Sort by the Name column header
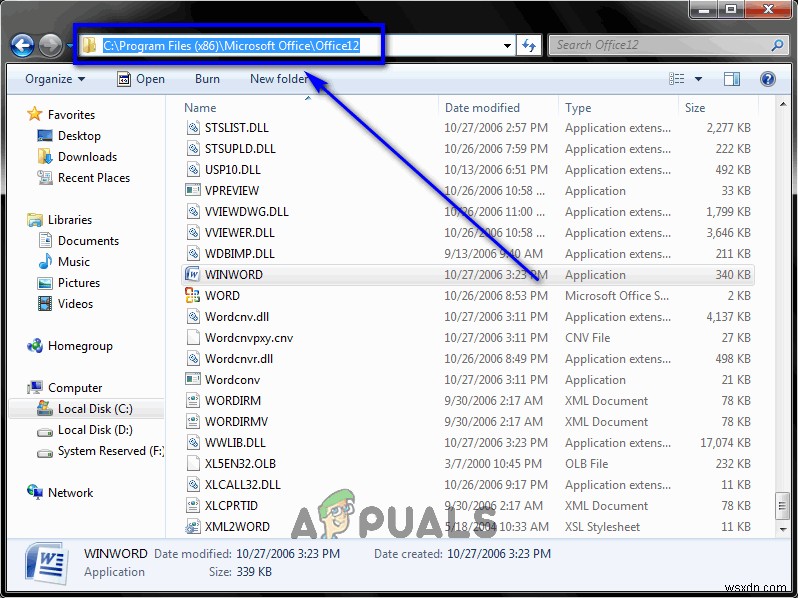 200,108
